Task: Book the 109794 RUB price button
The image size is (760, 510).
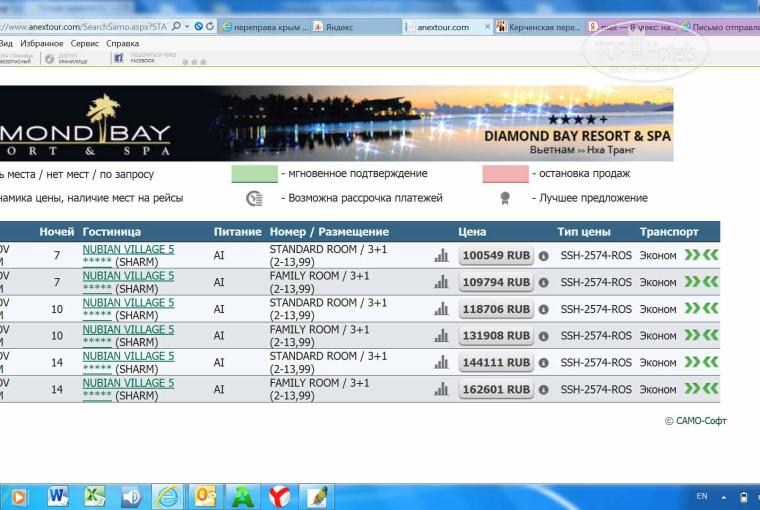Action: [496, 282]
